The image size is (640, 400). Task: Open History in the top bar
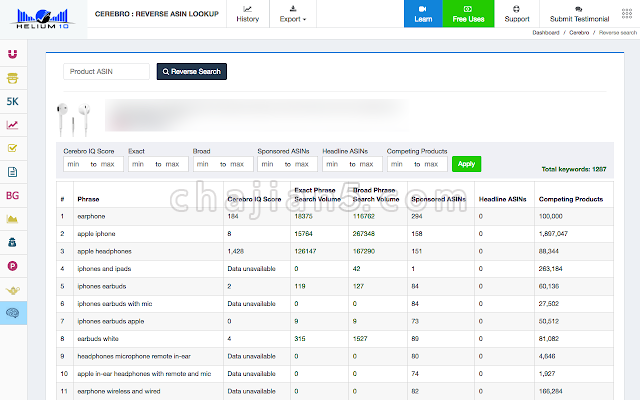248,14
